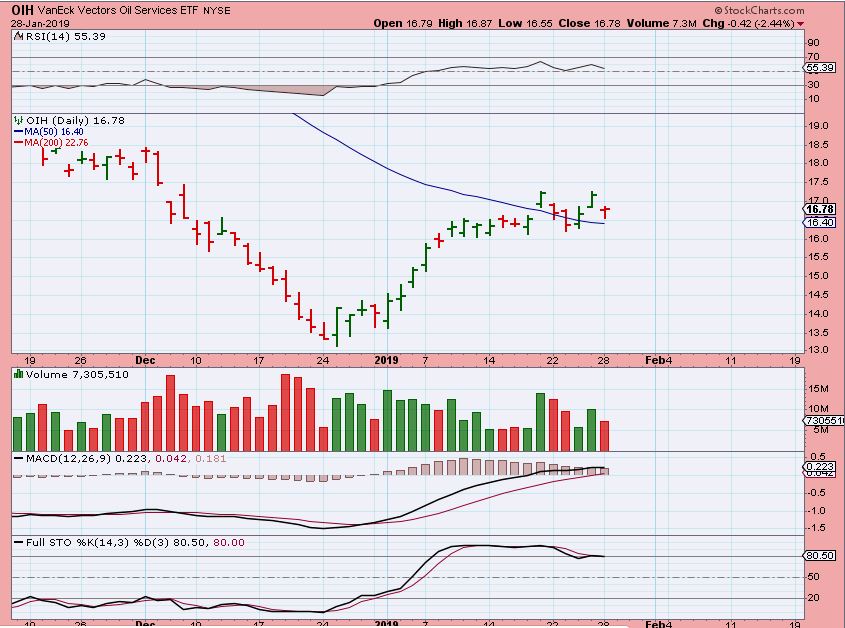The height and width of the screenshot is (628, 845).
Task: Click the StockCharts.com copyright label
Action: 759,10
